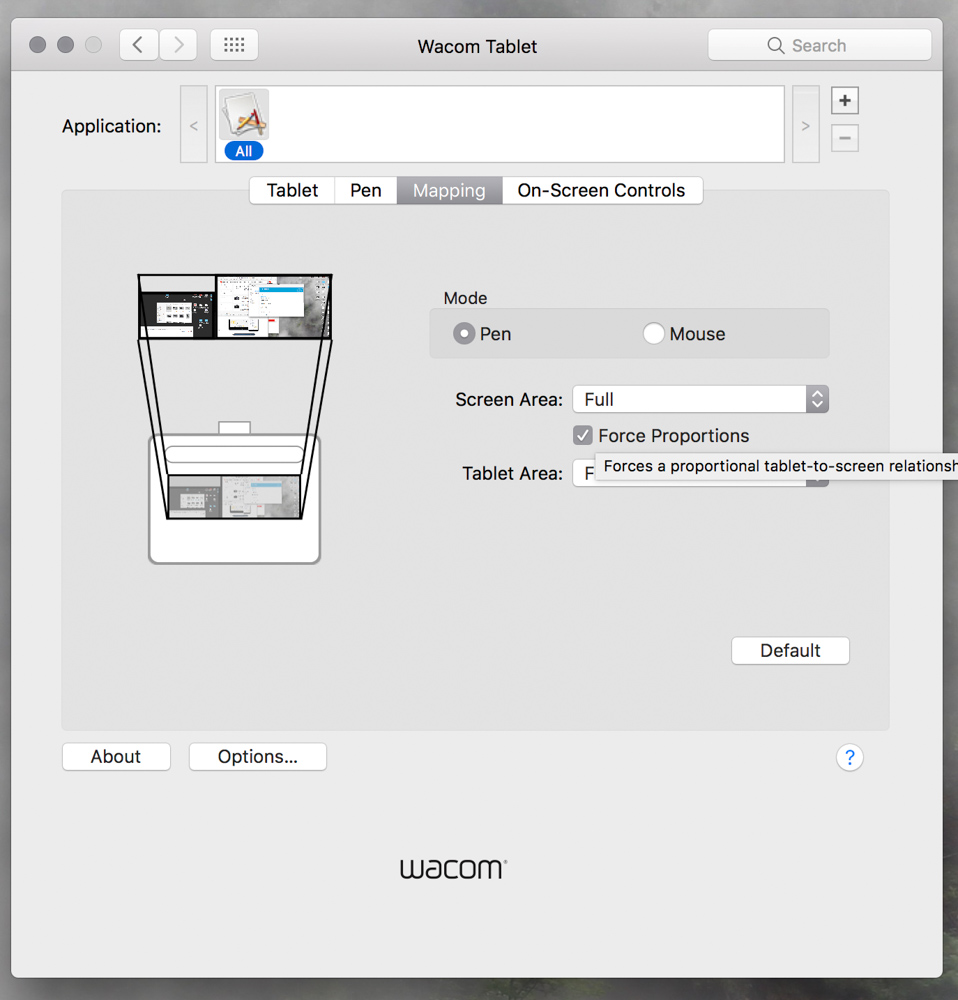Uncheck the Force Proportions checkbox

click(x=583, y=436)
